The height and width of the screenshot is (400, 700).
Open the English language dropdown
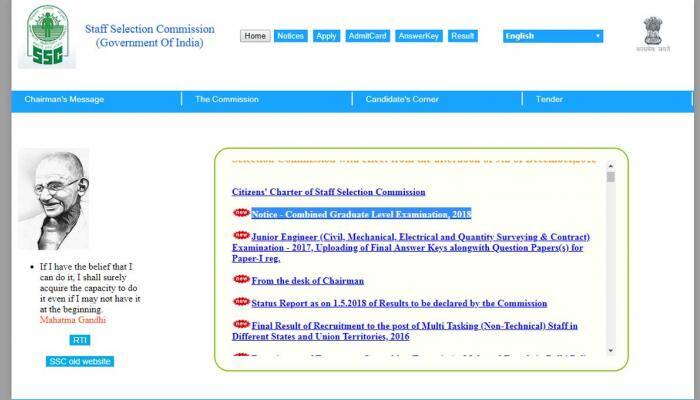(x=553, y=36)
